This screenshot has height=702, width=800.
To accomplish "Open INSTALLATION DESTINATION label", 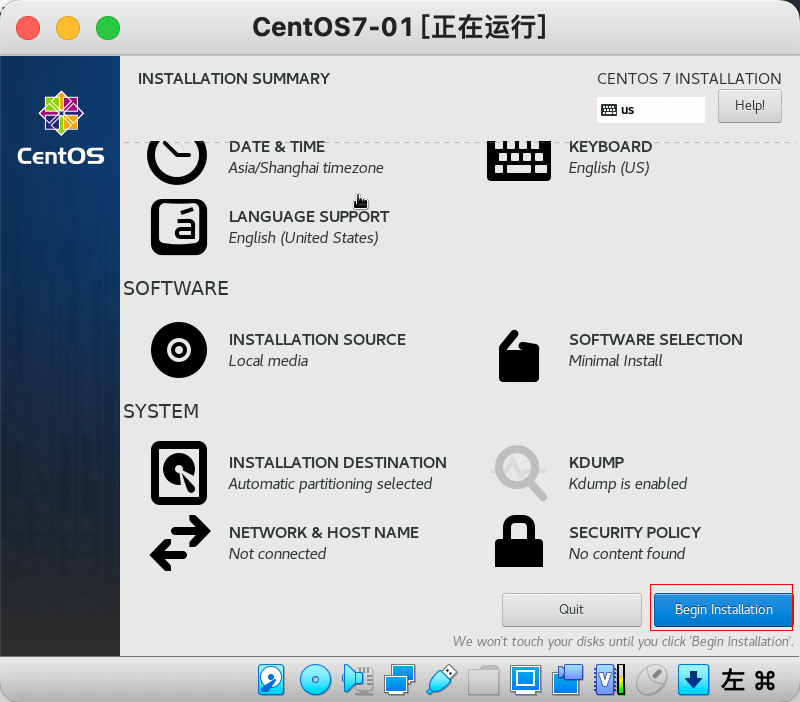I will click(337, 462).
